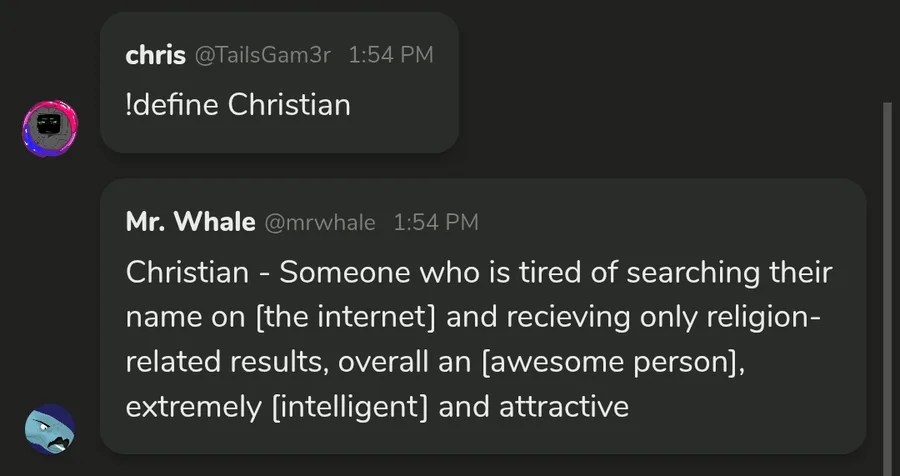
Task: Click the timestamp on Mr. Whale's message
Action: pos(436,223)
